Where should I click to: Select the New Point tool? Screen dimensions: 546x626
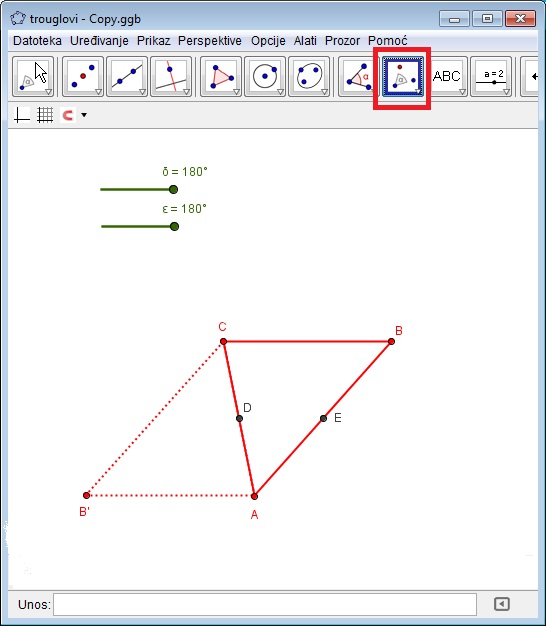[83, 77]
